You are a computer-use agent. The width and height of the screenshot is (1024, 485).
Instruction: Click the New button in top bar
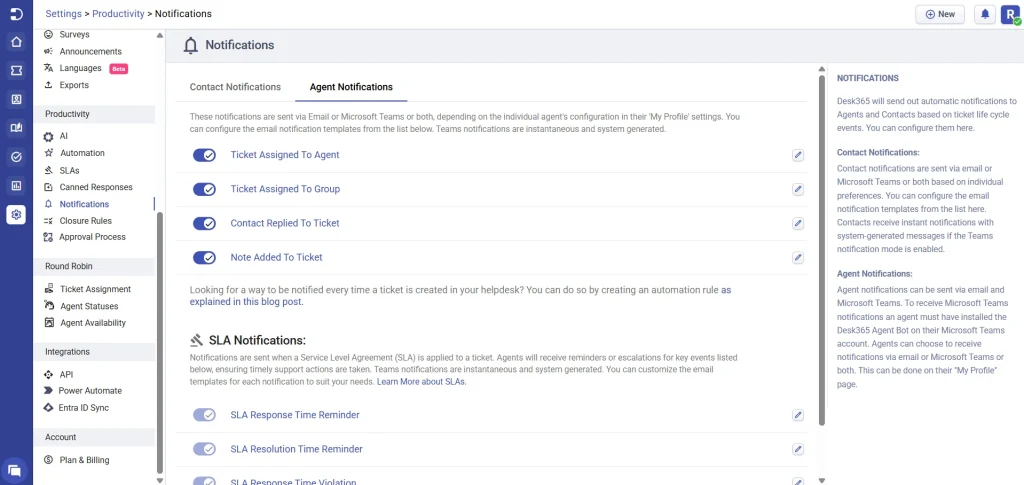click(940, 14)
